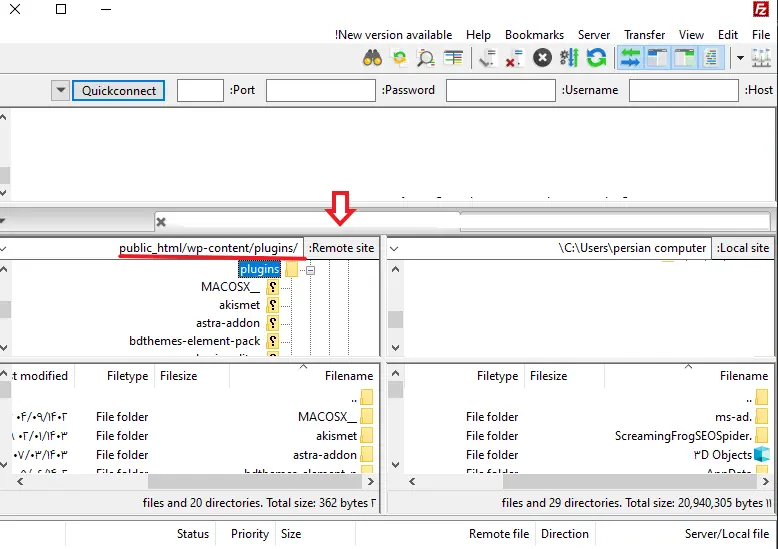Viewport: 778px width, 549px height.
Task: Click the process queue toolbar icon
Action: [x=570, y=58]
